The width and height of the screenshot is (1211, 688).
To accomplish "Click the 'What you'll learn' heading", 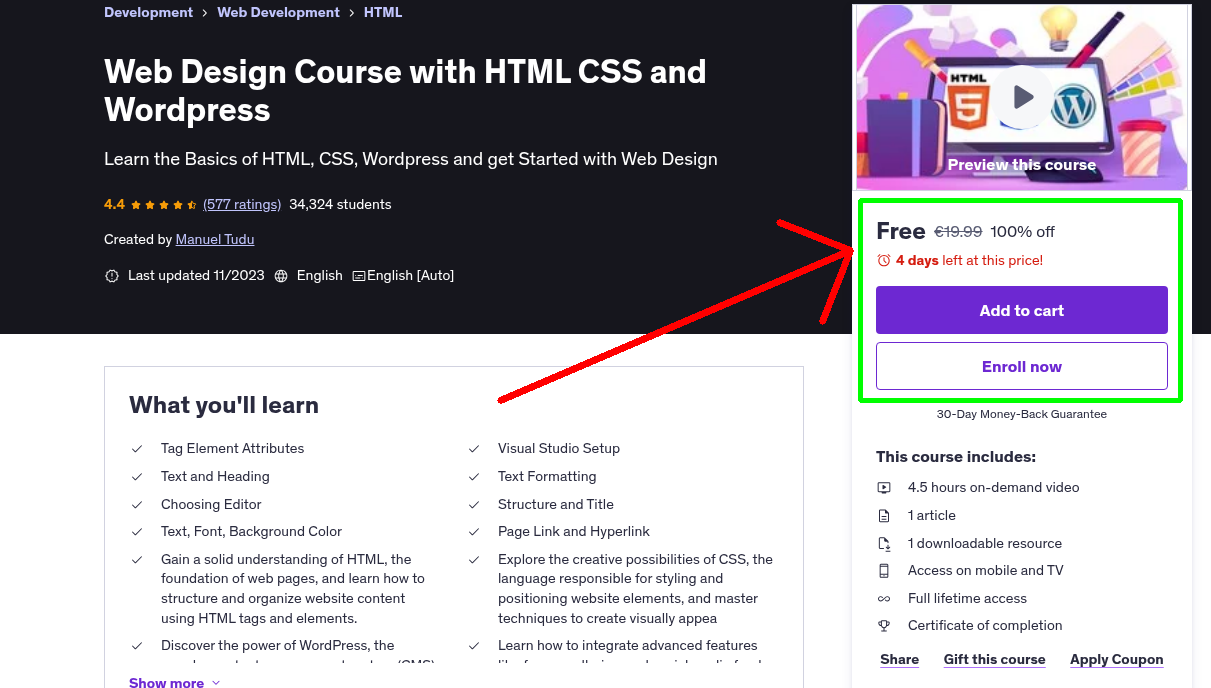I will click(224, 405).
